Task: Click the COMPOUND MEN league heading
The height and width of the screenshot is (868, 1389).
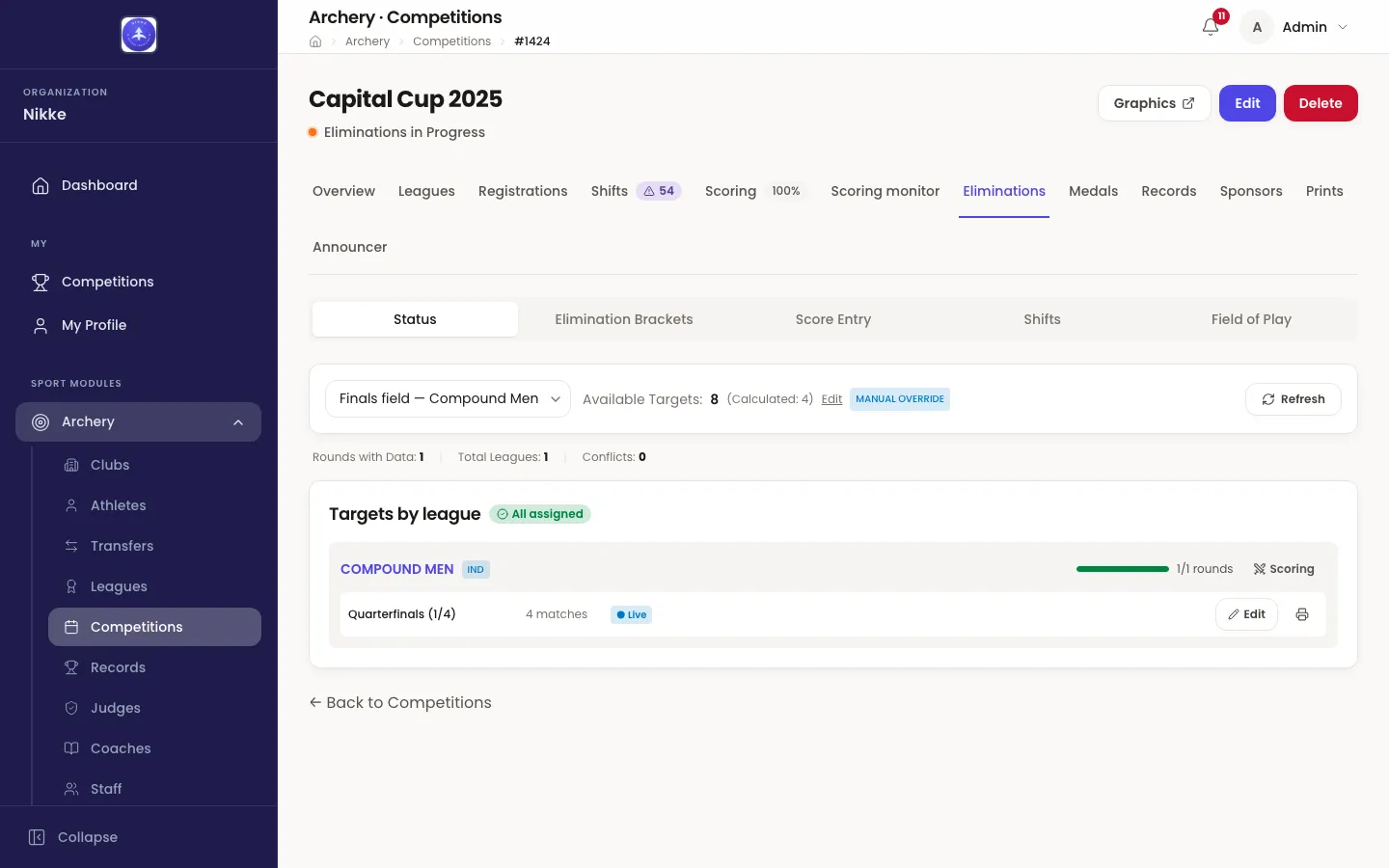Action: (396, 569)
